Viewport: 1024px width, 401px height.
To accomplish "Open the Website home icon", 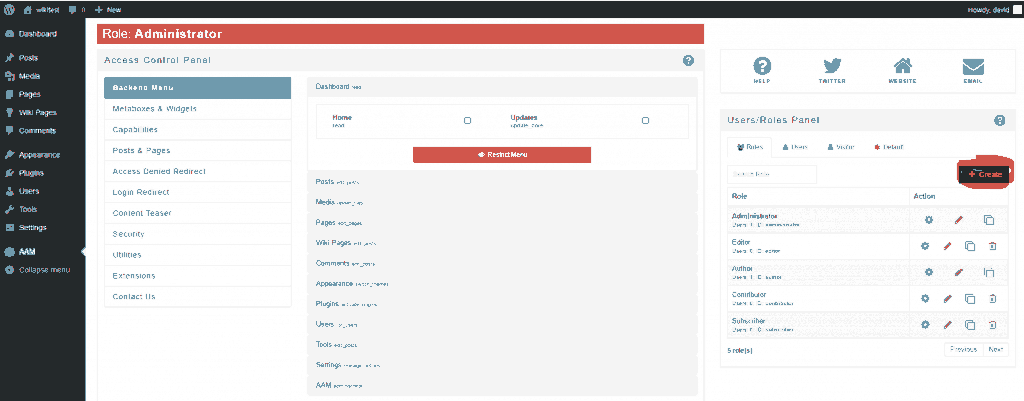I will pyautogui.click(x=903, y=67).
